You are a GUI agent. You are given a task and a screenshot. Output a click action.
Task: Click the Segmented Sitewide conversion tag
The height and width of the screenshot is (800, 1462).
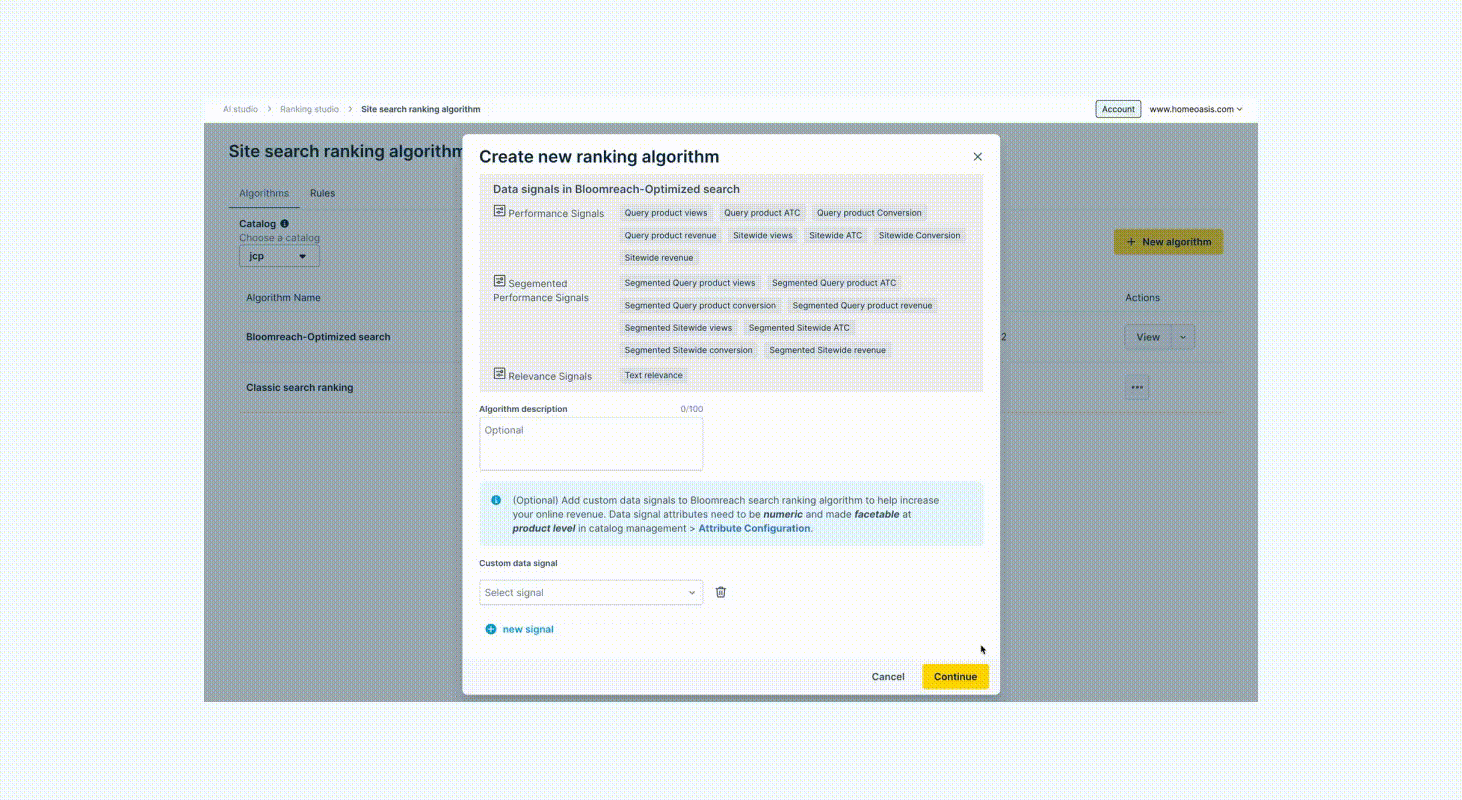tap(688, 350)
